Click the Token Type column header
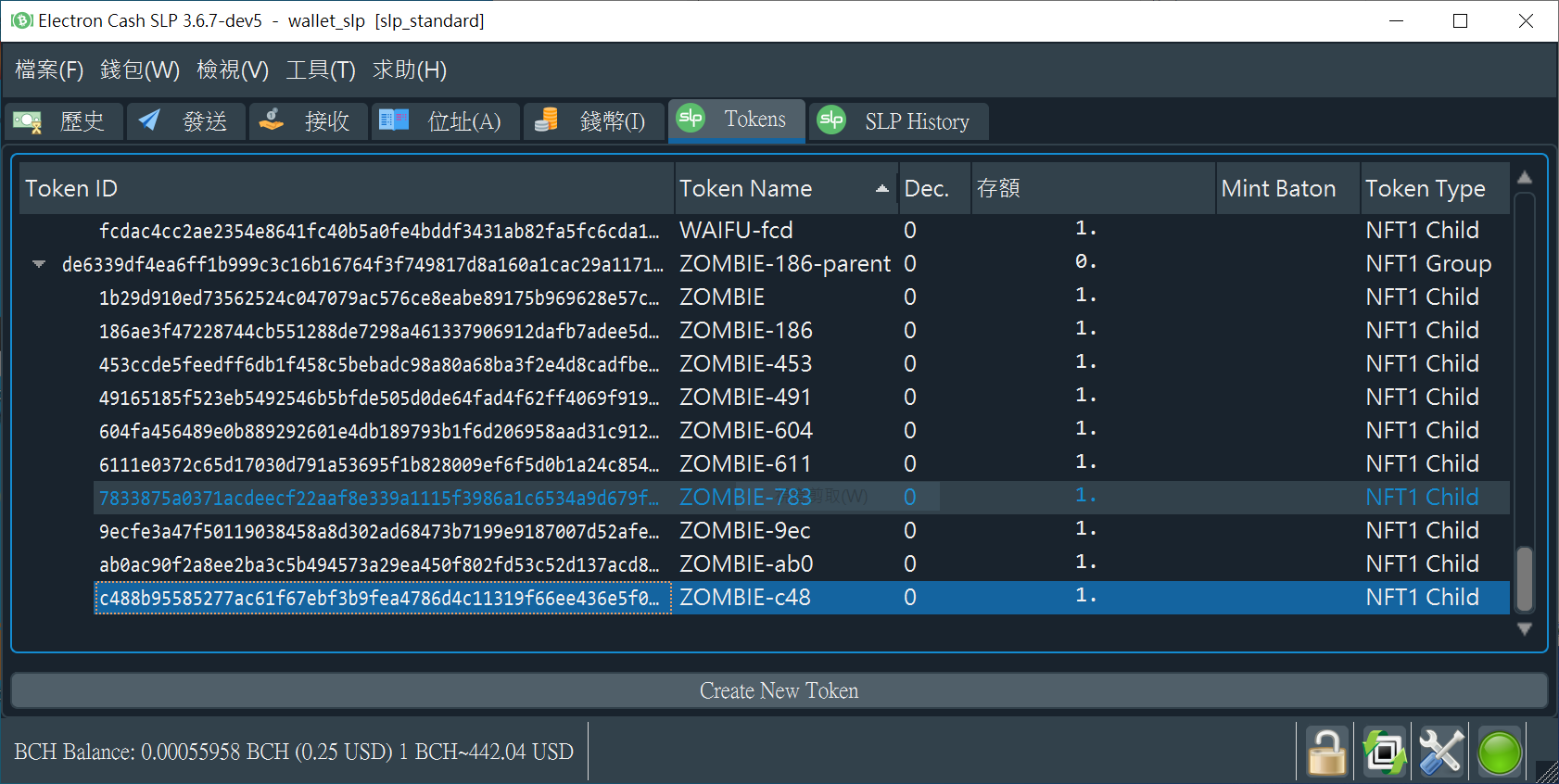The width and height of the screenshot is (1559, 784). pyautogui.click(x=1435, y=188)
